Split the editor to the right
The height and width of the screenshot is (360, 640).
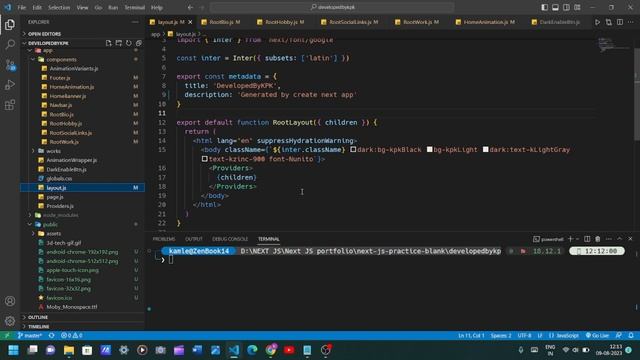click(620, 22)
